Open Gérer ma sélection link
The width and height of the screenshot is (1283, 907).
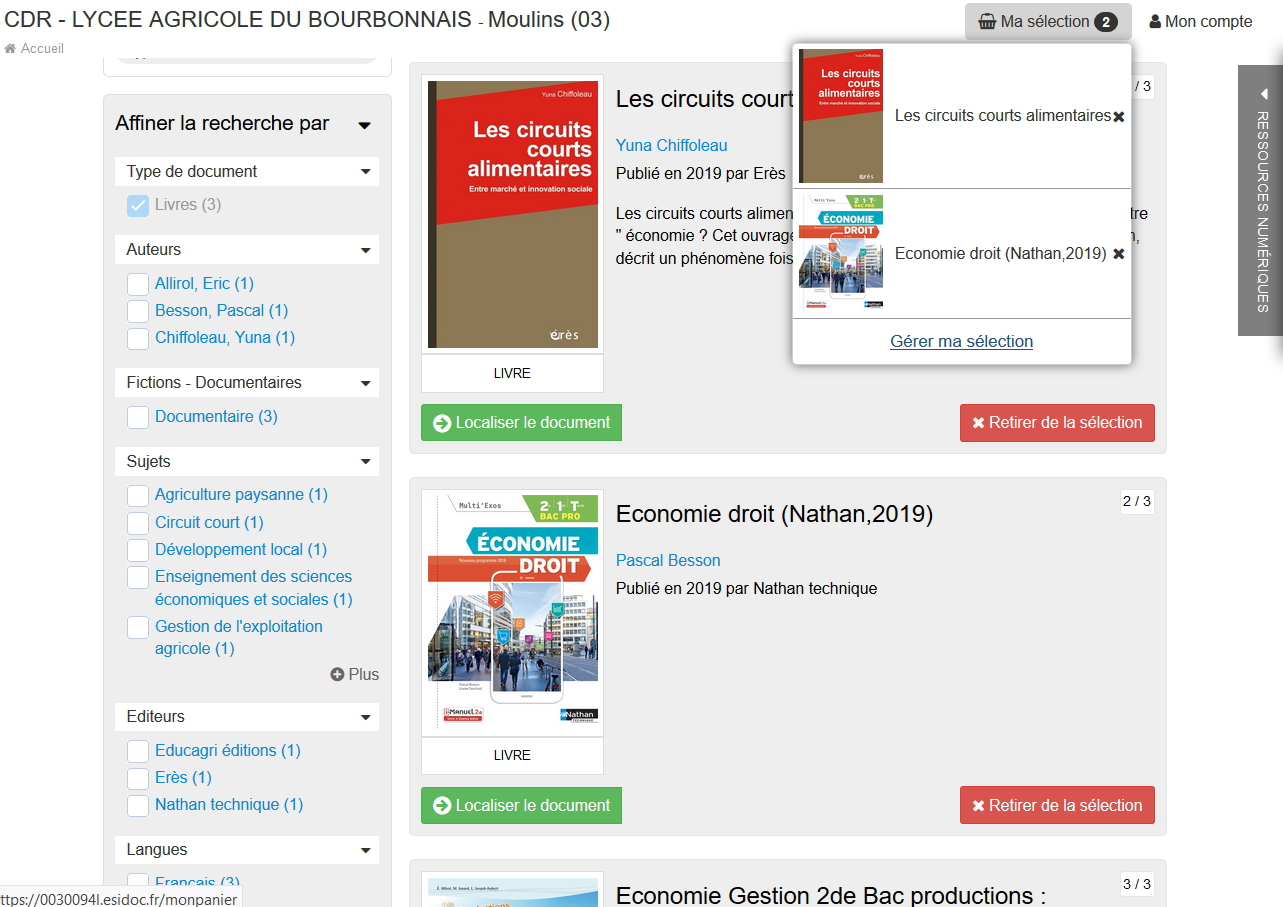(x=961, y=342)
